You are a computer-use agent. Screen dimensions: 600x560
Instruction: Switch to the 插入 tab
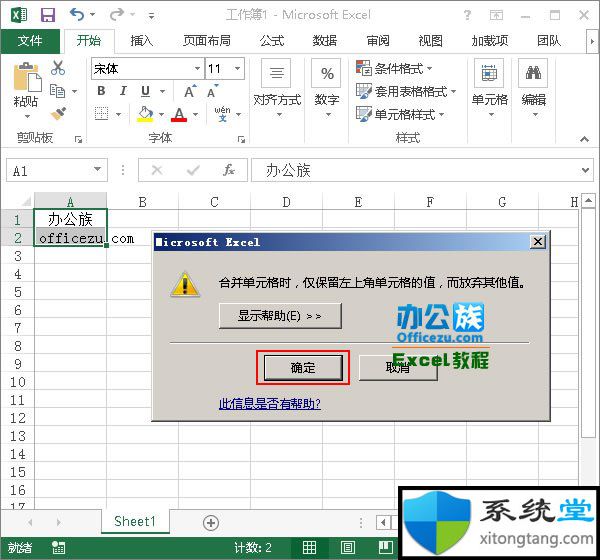pyautogui.click(x=142, y=40)
